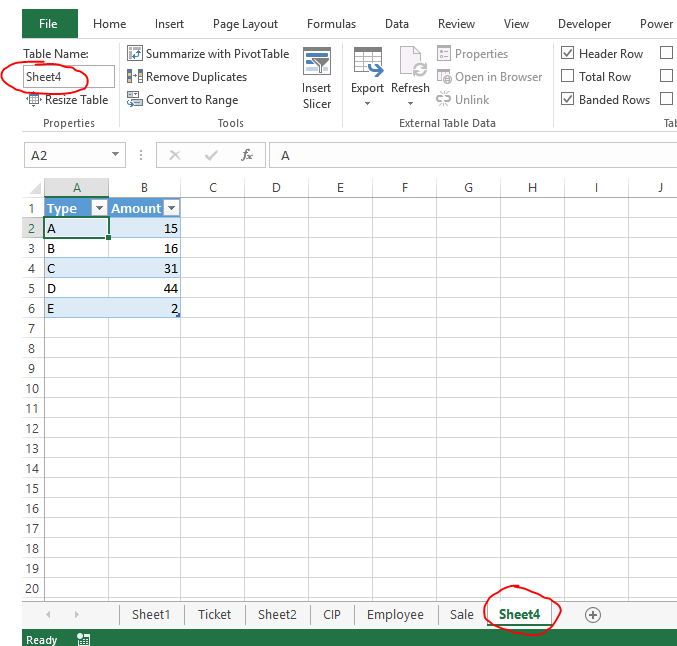The height and width of the screenshot is (646, 677).
Task: Click Remove Duplicates label
Action: pyautogui.click(x=196, y=77)
